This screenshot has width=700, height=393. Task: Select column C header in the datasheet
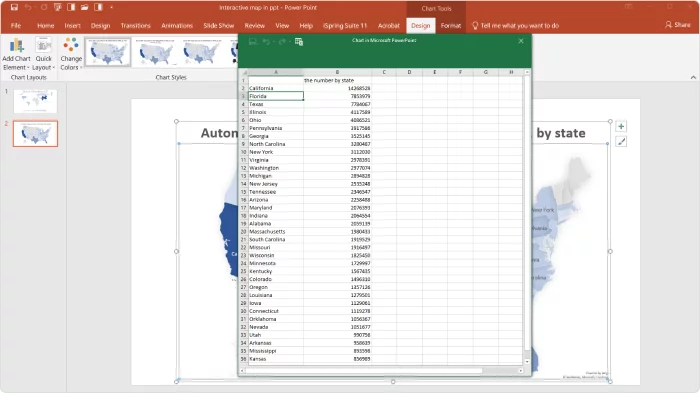point(384,72)
